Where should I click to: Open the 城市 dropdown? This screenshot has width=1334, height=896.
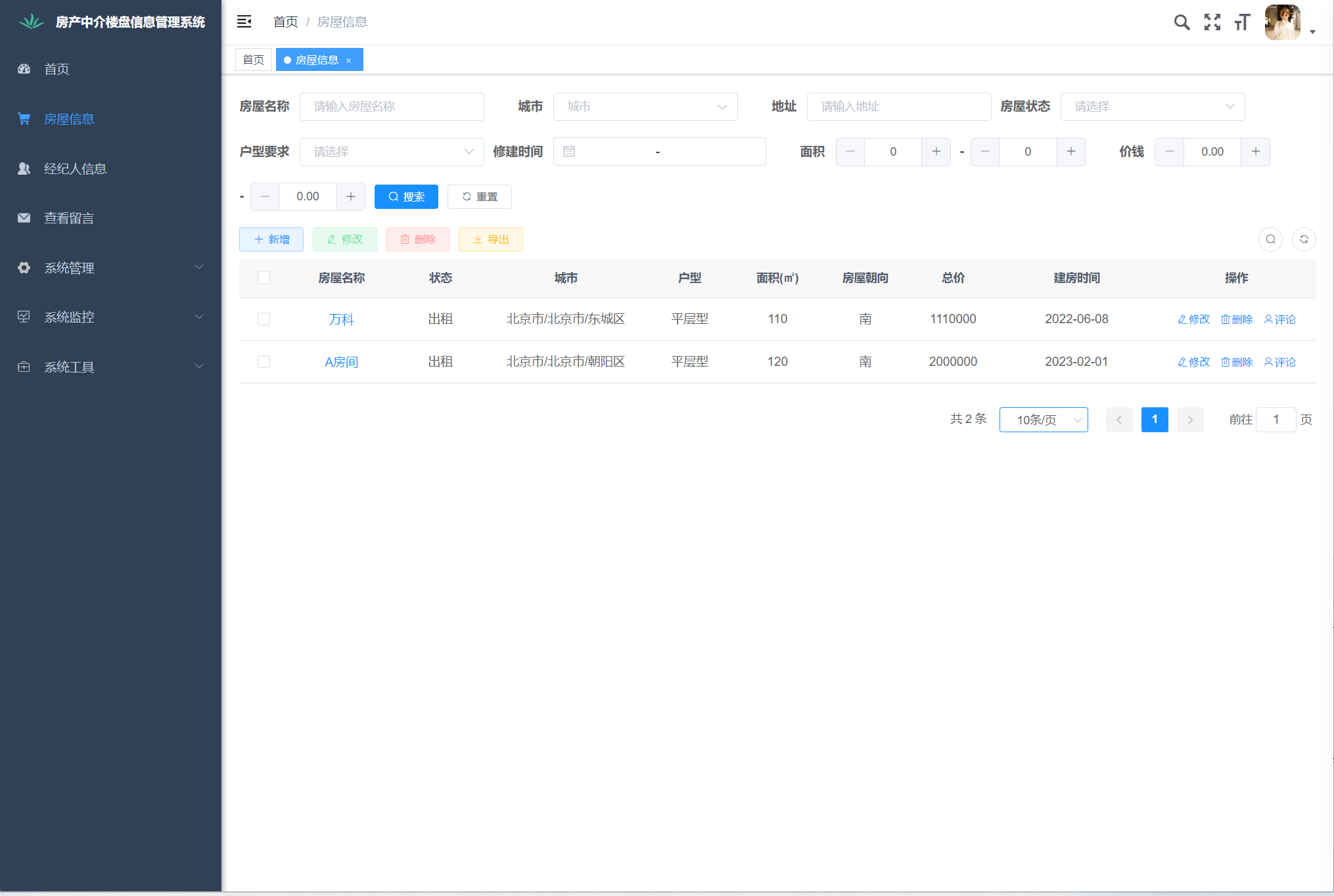[645, 106]
